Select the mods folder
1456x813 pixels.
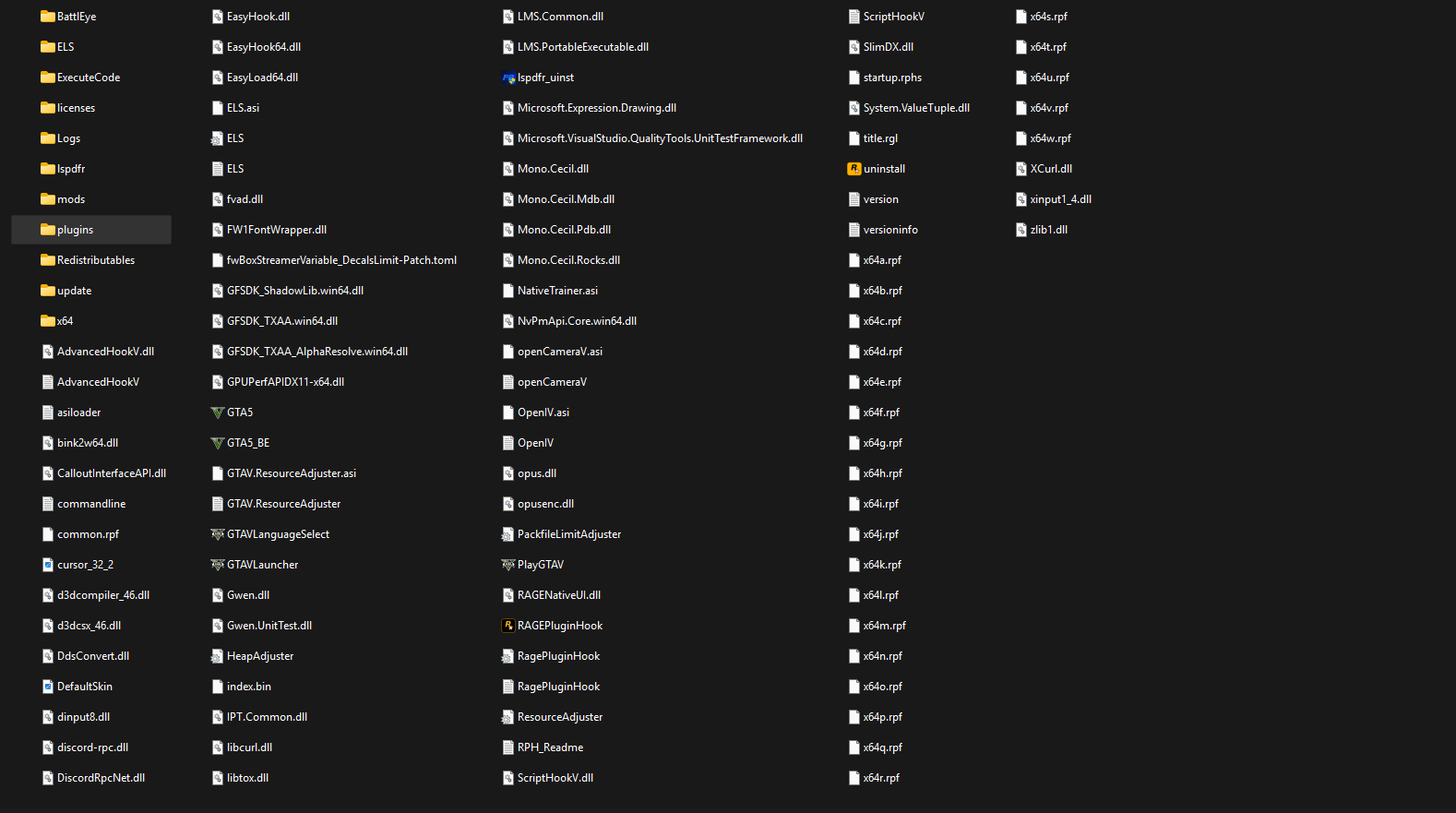pos(63,199)
